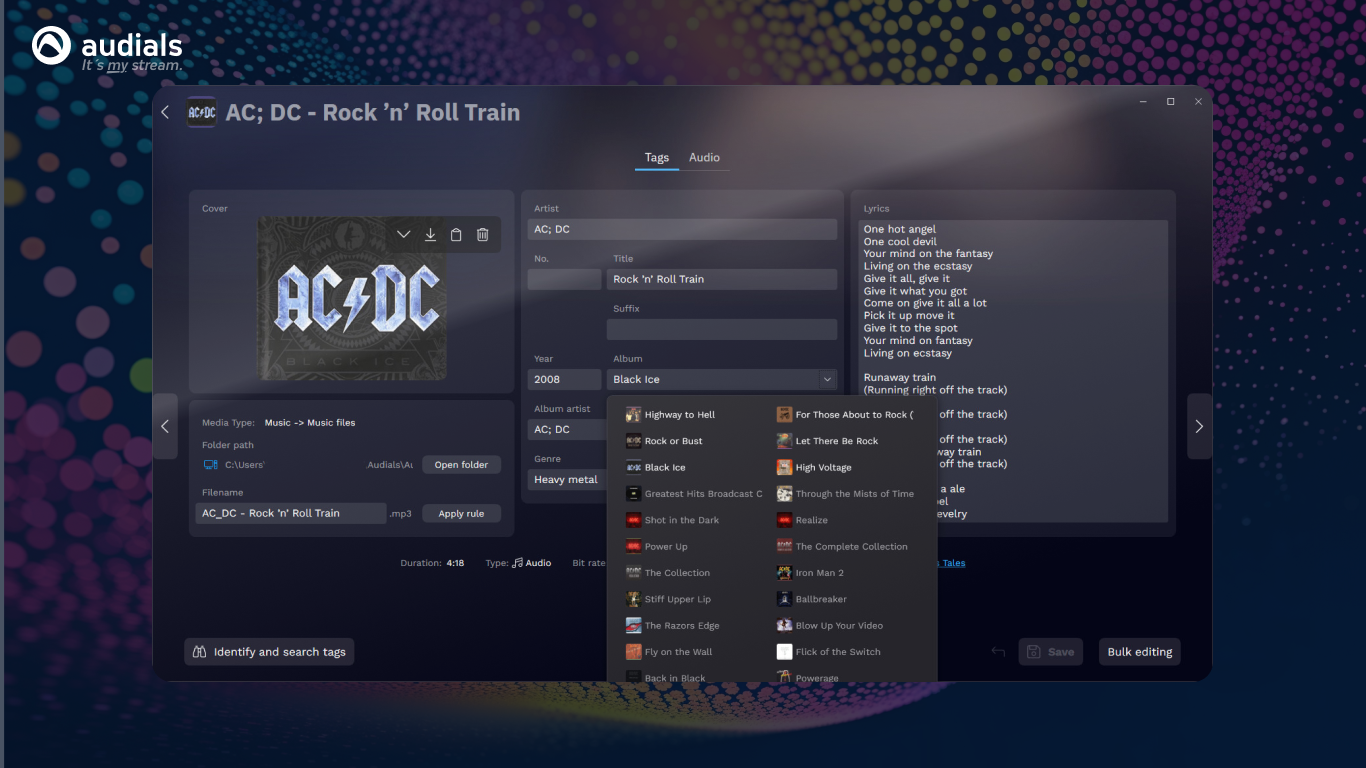Download a new album cover
Image resolution: width=1366 pixels, height=768 pixels.
click(430, 234)
